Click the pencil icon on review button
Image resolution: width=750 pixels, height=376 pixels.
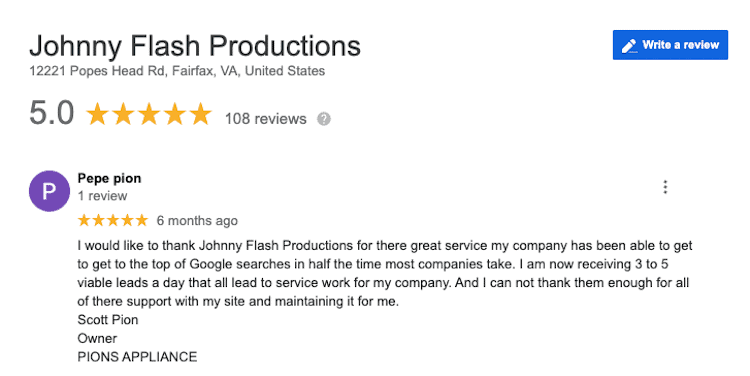629,46
